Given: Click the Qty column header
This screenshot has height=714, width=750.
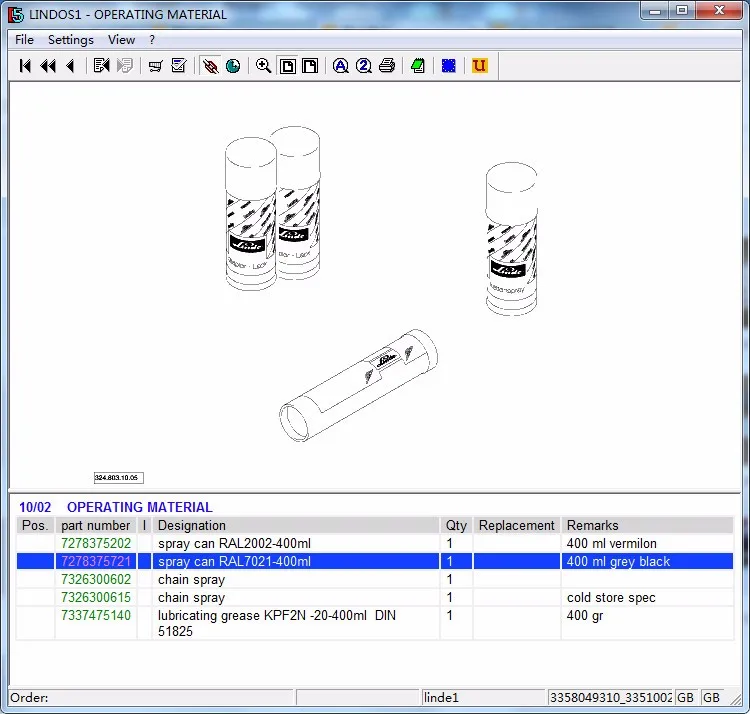Looking at the screenshot, I should (456, 525).
